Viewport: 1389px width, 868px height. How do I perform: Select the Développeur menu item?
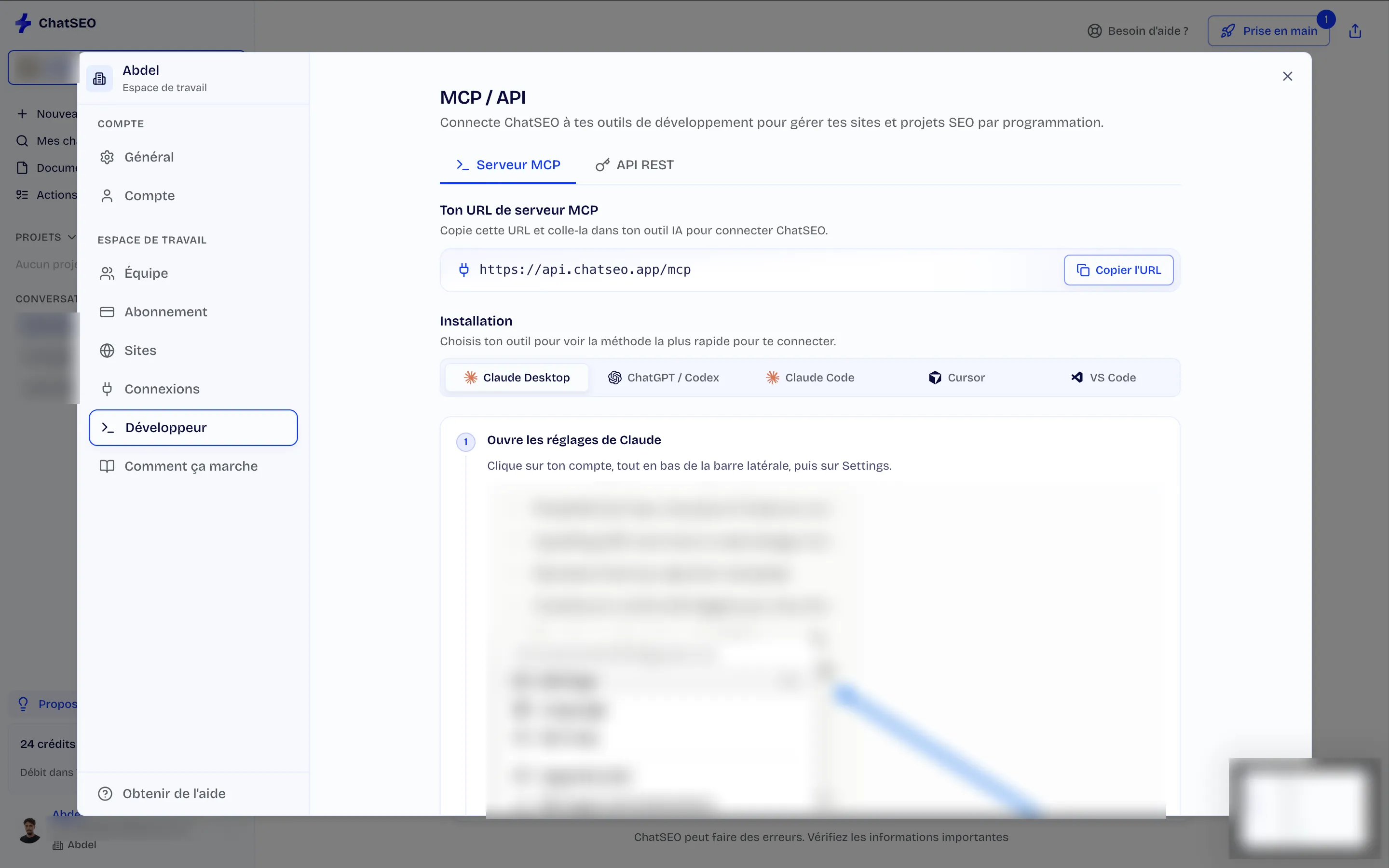(x=193, y=428)
